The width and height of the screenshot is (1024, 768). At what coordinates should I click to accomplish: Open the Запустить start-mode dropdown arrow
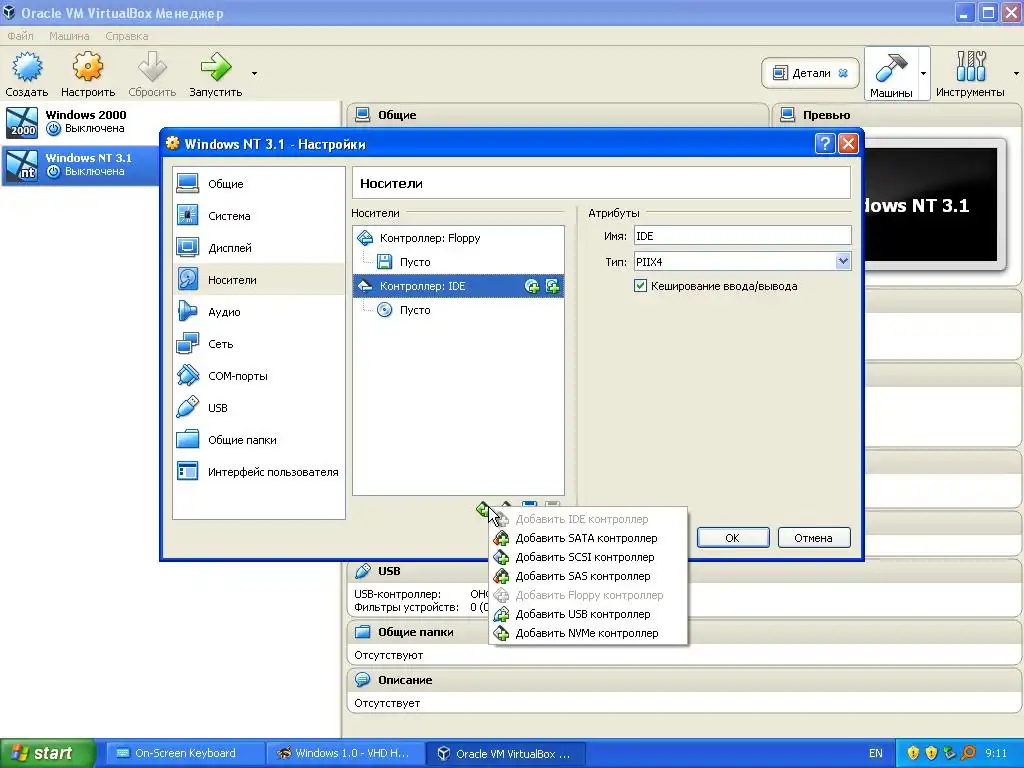(x=254, y=73)
